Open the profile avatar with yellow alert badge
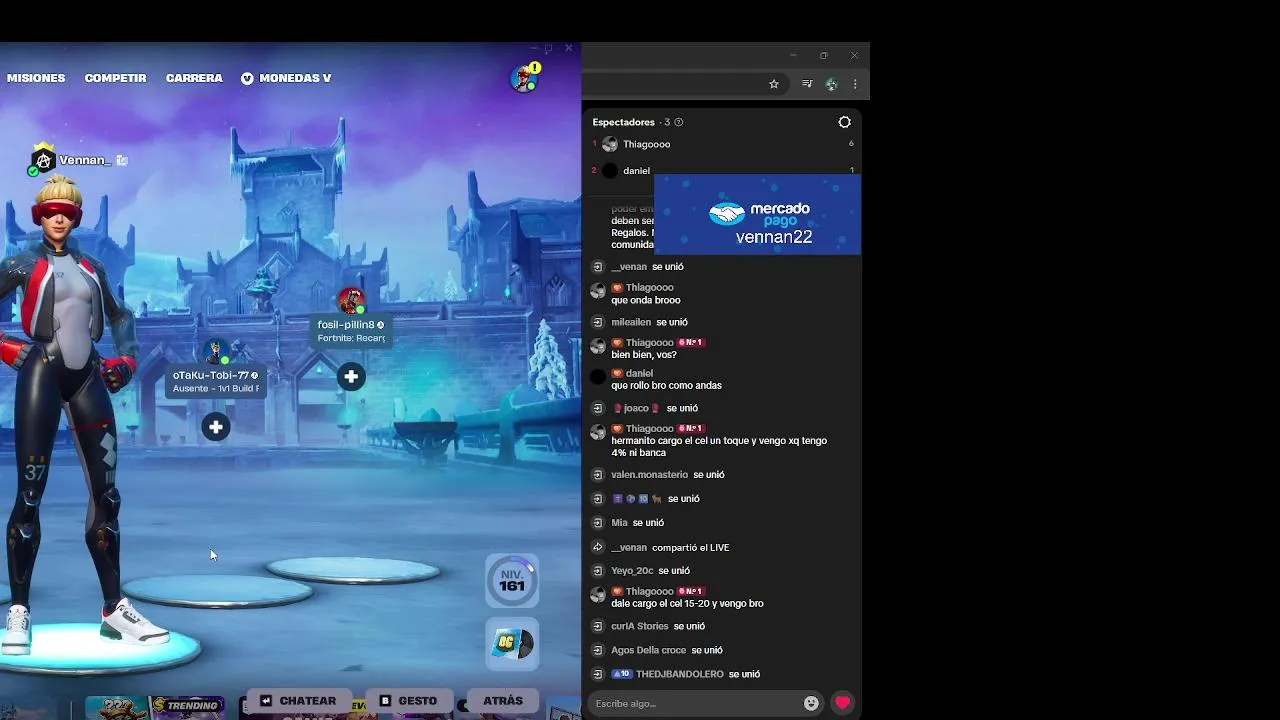Screen dimensions: 1280x720 pyautogui.click(x=525, y=78)
